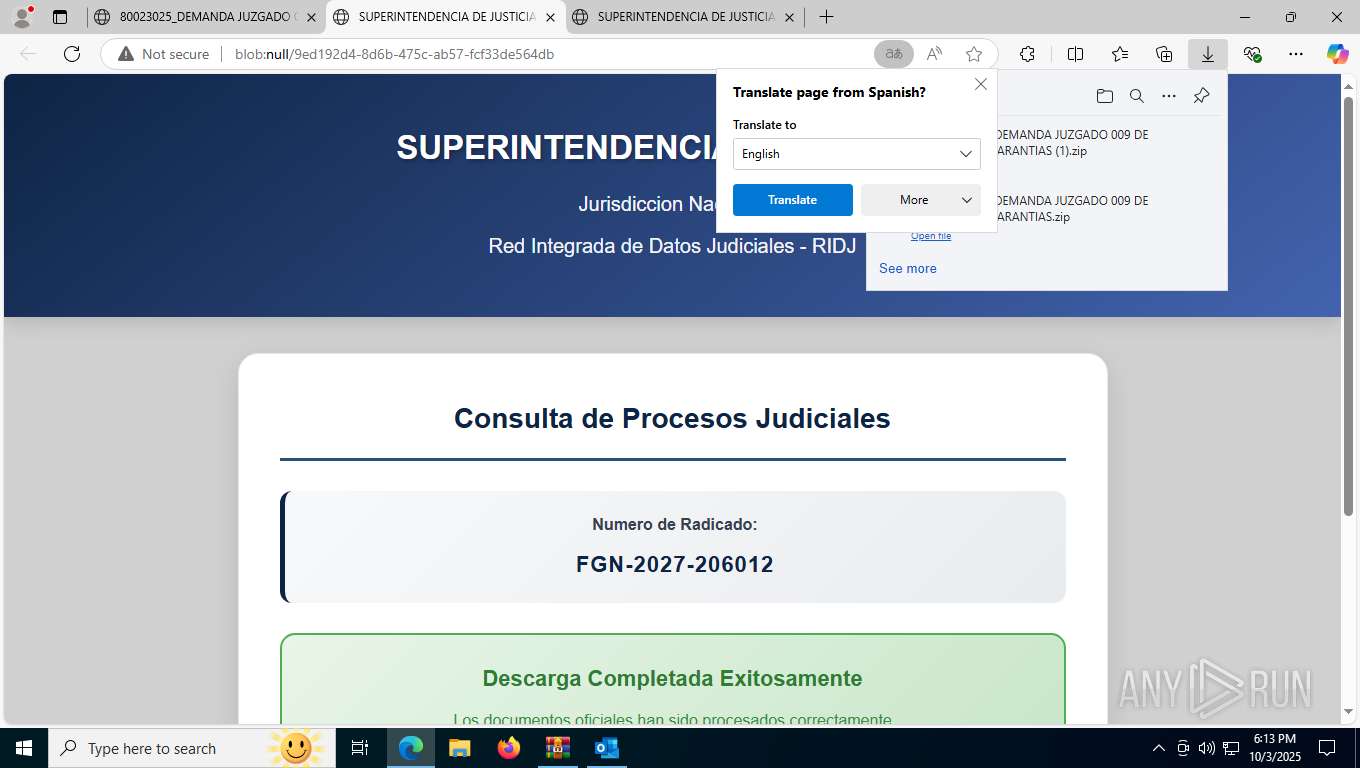The image size is (1360, 768).
Task: Click the page vertical scrollbar thumb
Action: point(1348,306)
